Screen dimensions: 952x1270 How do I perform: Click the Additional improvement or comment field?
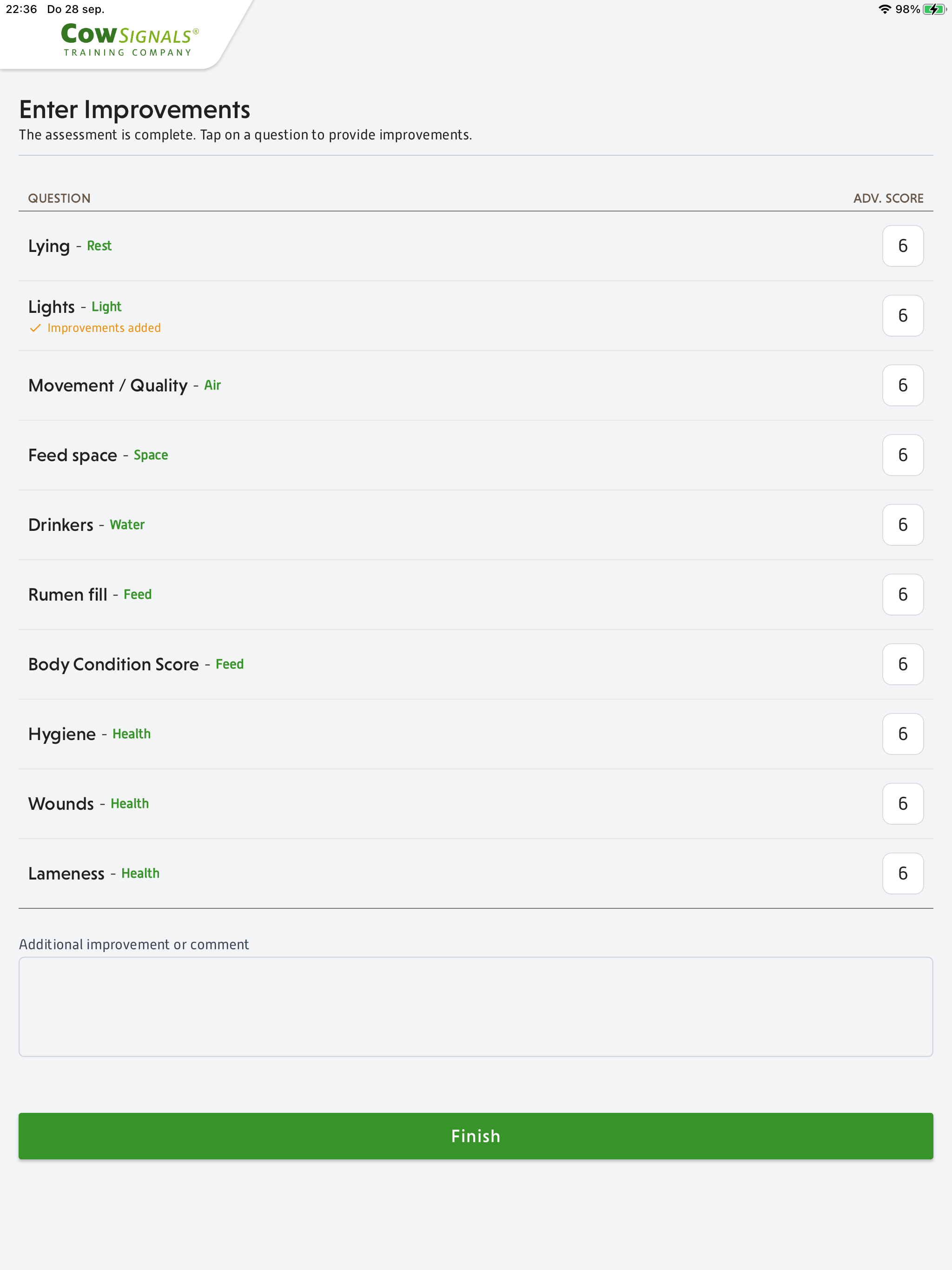476,1006
